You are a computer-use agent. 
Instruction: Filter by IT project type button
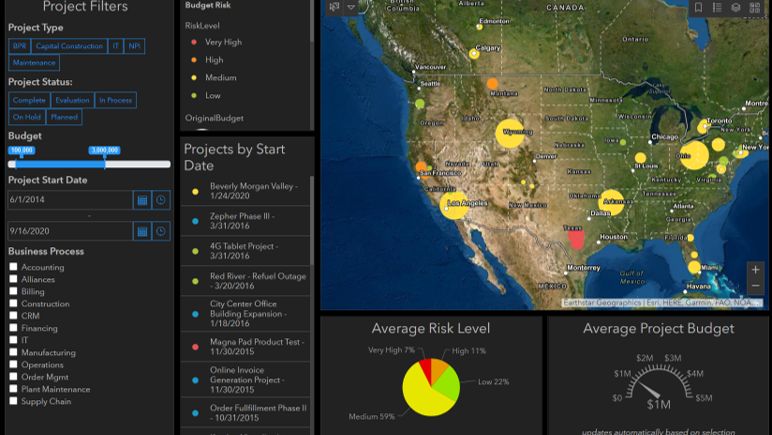tap(116, 46)
